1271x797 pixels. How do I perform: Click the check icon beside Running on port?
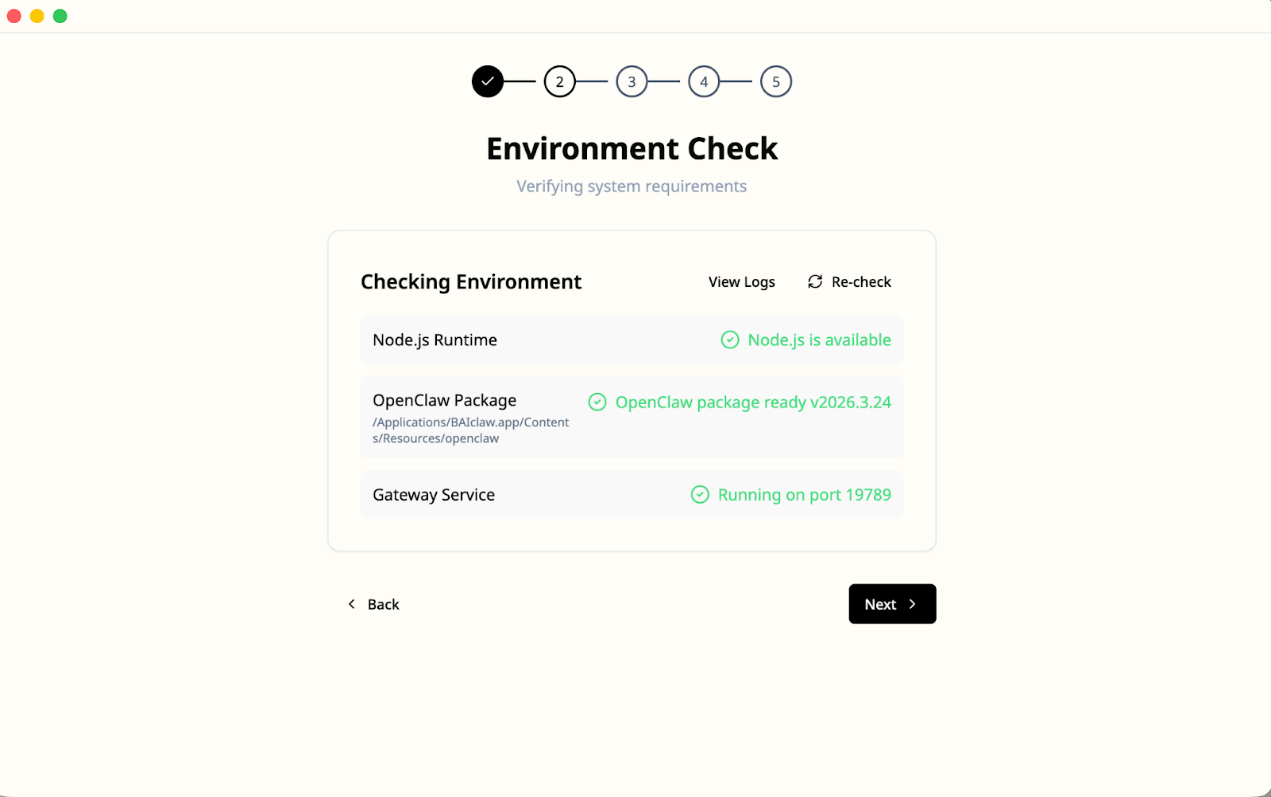[700, 495]
